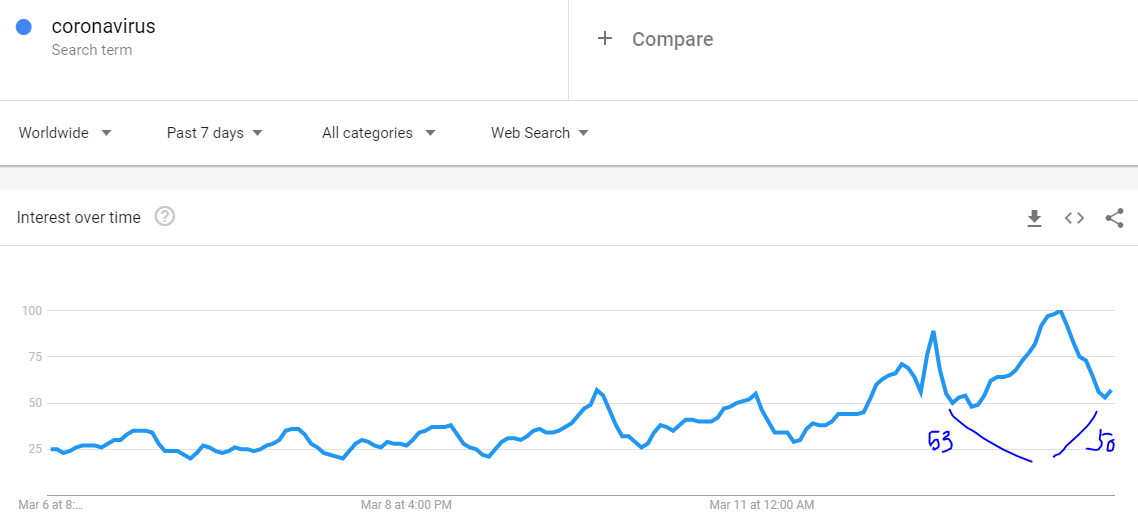Expand the Worldwide region dropdown
Image resolution: width=1138 pixels, height=527 pixels.
[65, 133]
